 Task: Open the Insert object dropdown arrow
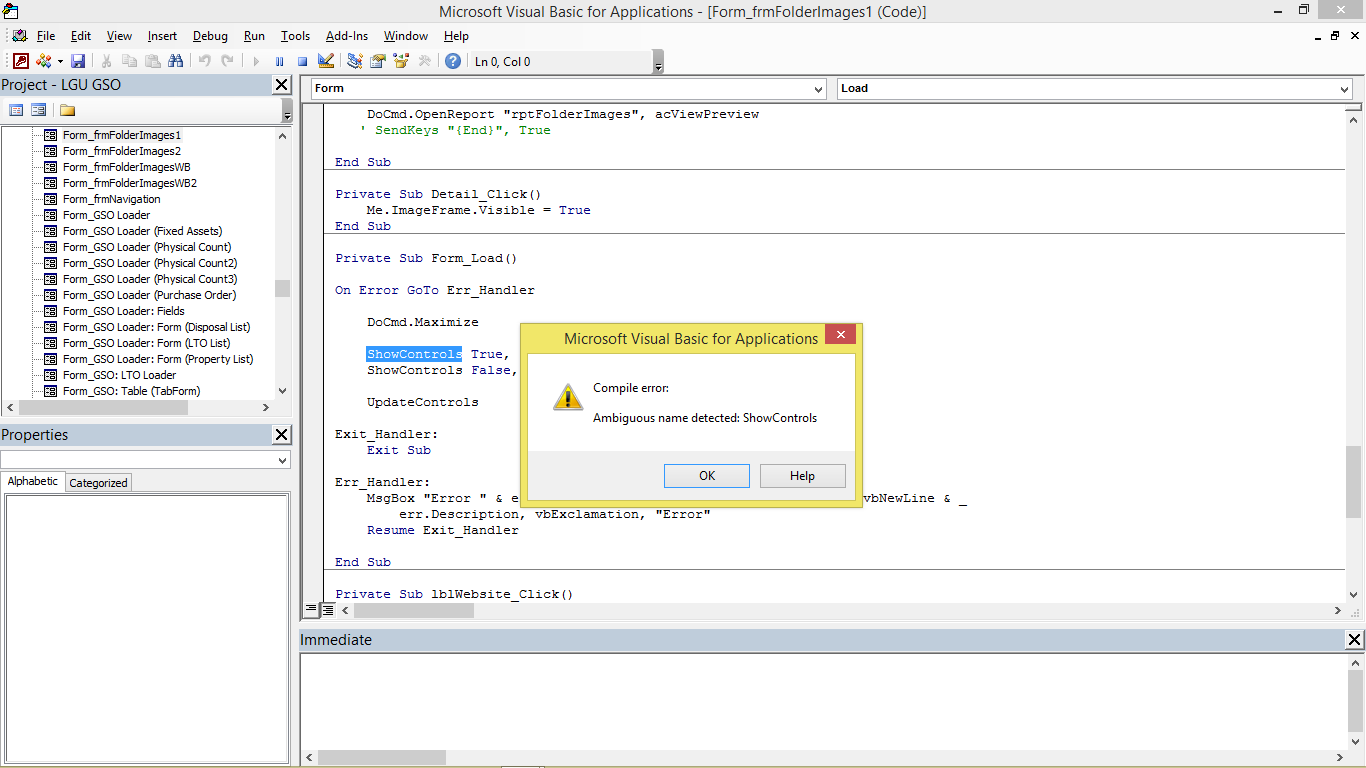(60, 61)
